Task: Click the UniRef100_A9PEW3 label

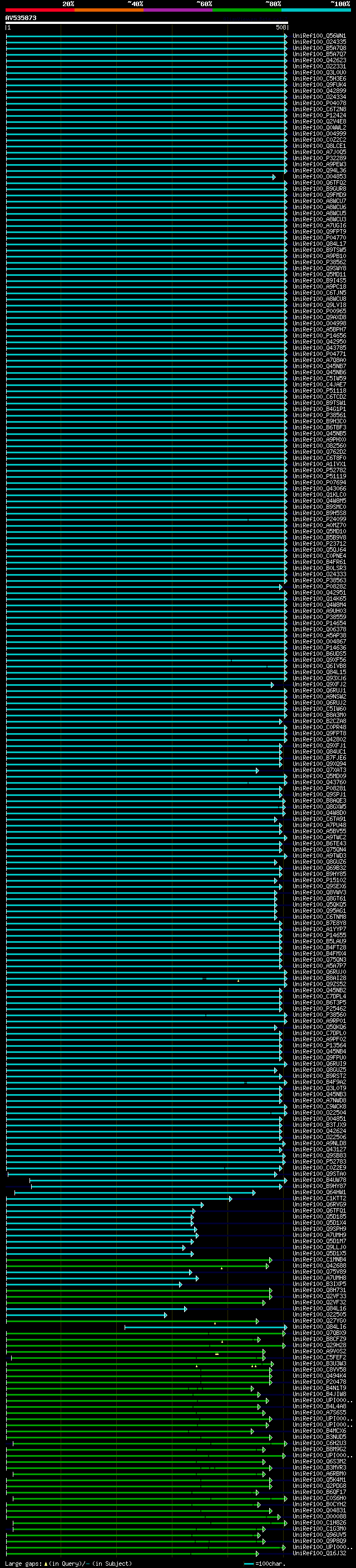Action: (319, 164)
